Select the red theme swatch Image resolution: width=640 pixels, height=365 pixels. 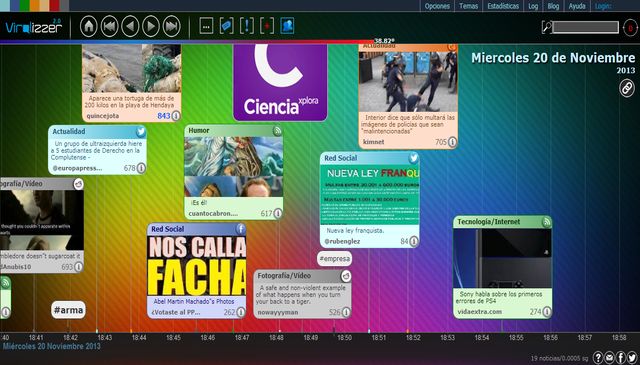click(54, 5)
